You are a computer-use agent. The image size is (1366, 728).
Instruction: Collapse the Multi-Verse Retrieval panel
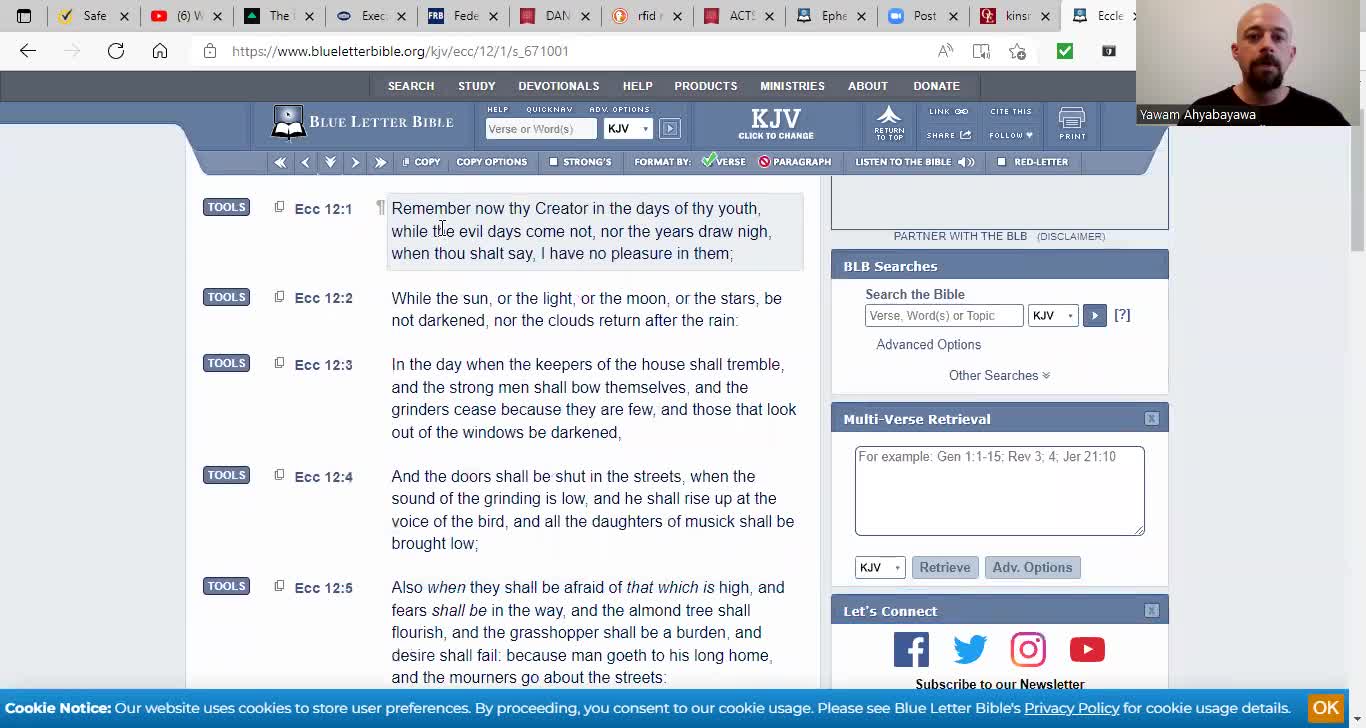[1151, 419]
